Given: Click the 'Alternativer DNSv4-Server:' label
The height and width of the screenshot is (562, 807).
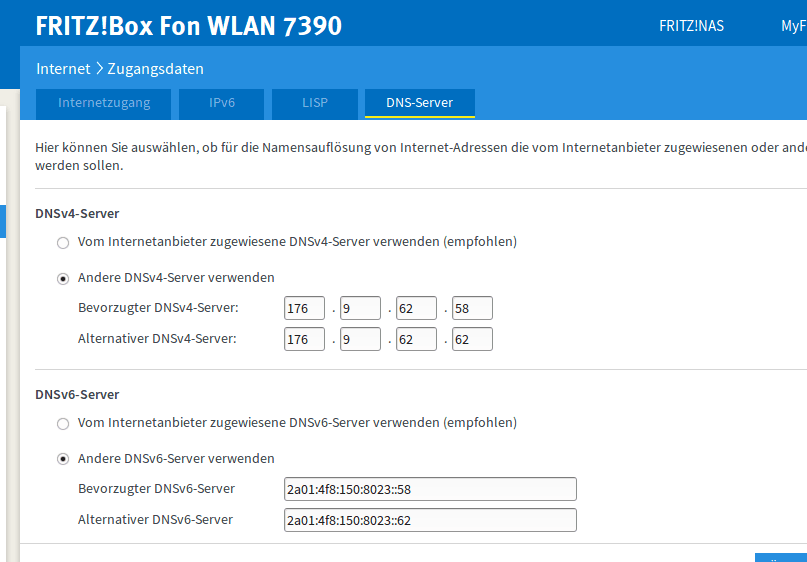Looking at the screenshot, I should (x=157, y=339).
